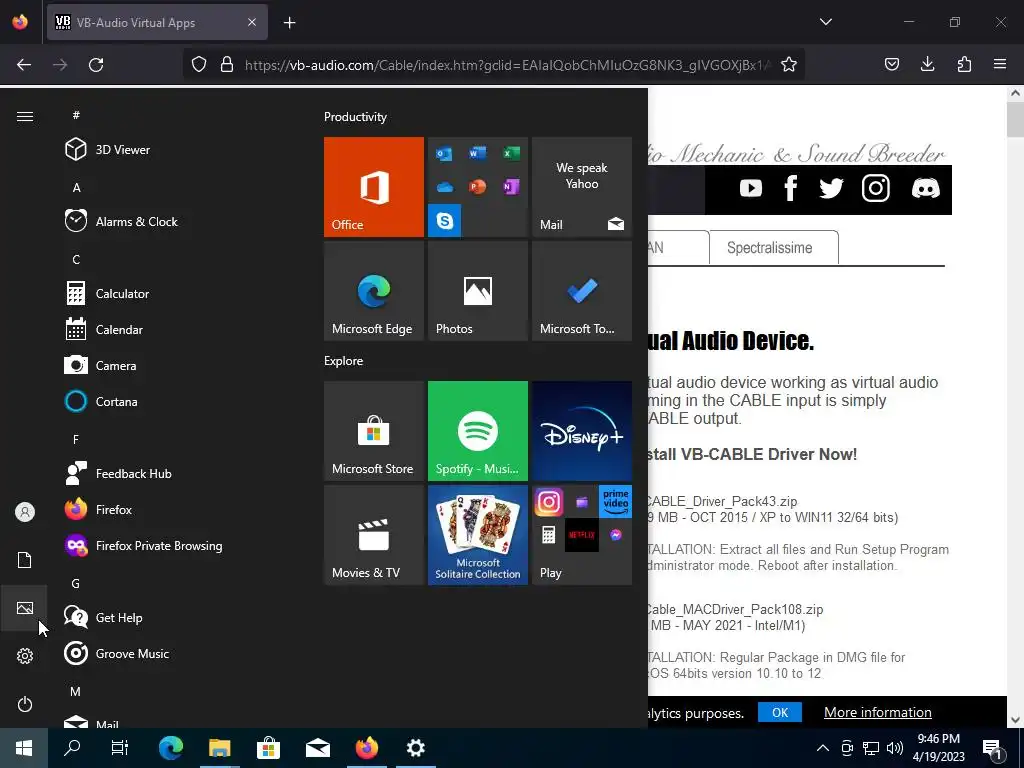Screen dimensions: 1024x768
Task: Open Pictures from the Start sidebar
Action: (x=25, y=608)
